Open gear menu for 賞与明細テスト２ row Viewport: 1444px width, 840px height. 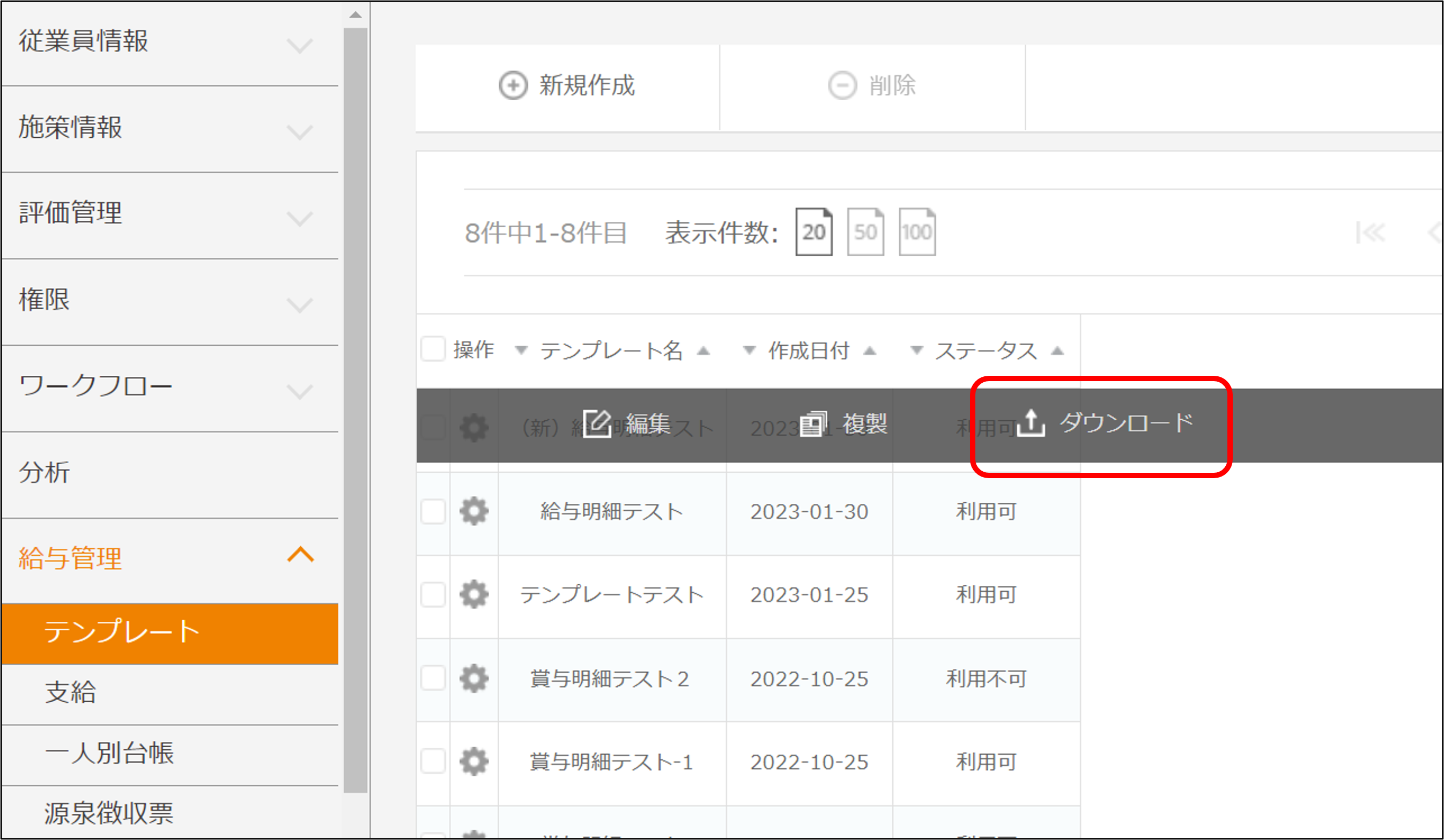pyautogui.click(x=474, y=679)
